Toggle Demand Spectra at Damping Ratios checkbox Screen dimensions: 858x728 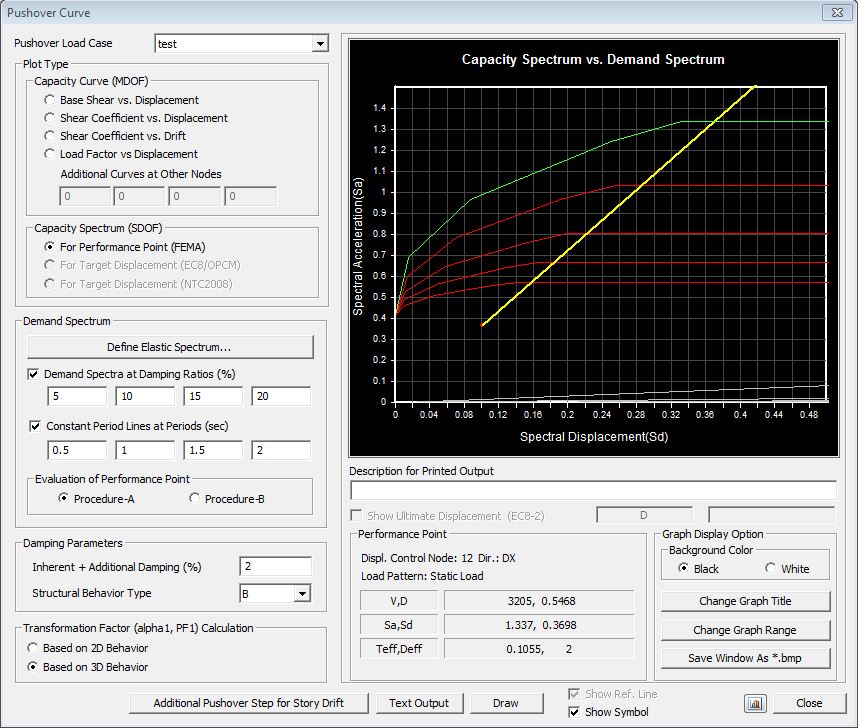[x=34, y=374]
